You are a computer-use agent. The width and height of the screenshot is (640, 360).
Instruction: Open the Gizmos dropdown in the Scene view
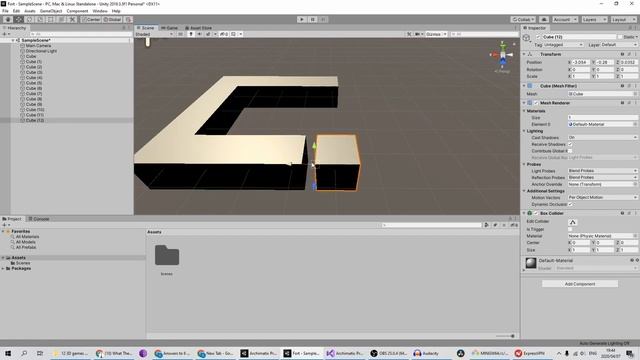[x=436, y=34]
